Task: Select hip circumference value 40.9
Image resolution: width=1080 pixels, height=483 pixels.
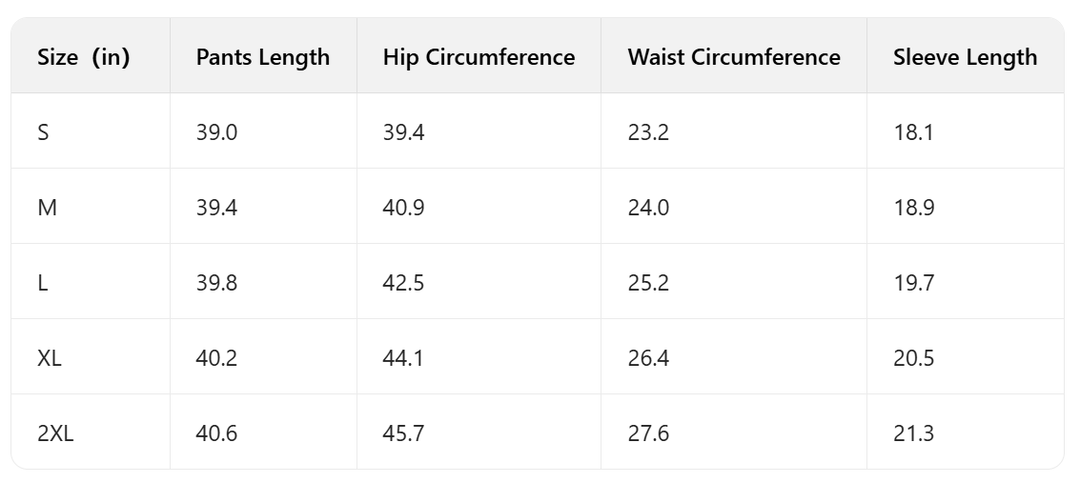Action: click(404, 208)
